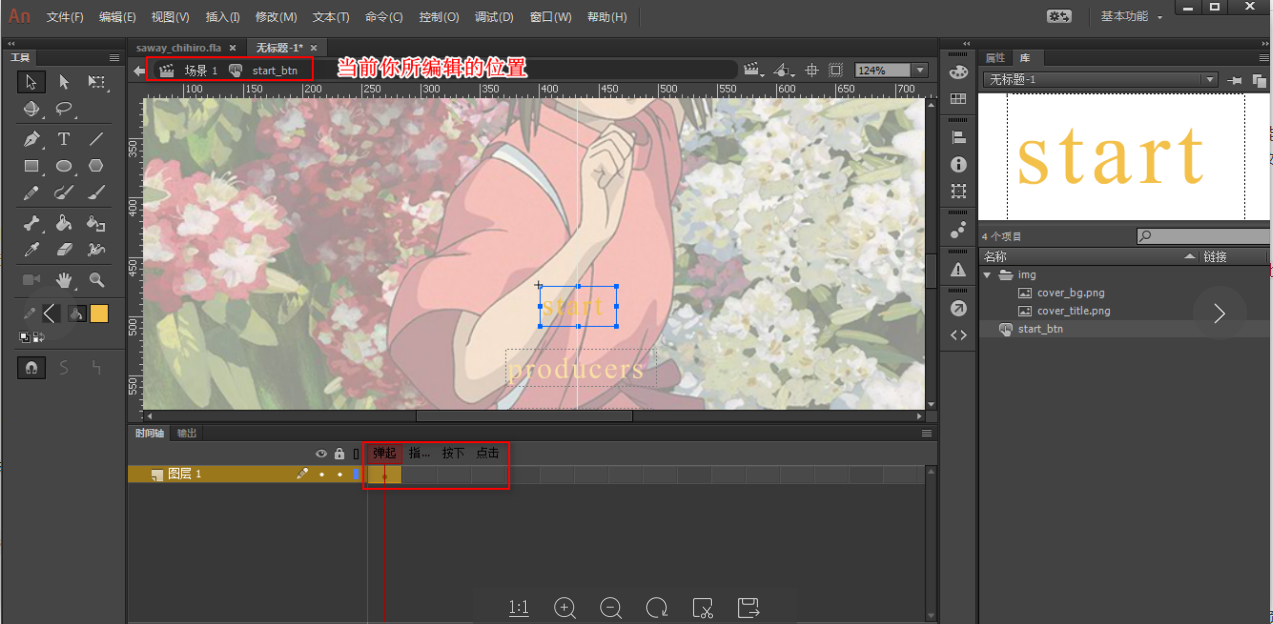Select the Bone tool
The width and height of the screenshot is (1273, 624).
click(31, 223)
